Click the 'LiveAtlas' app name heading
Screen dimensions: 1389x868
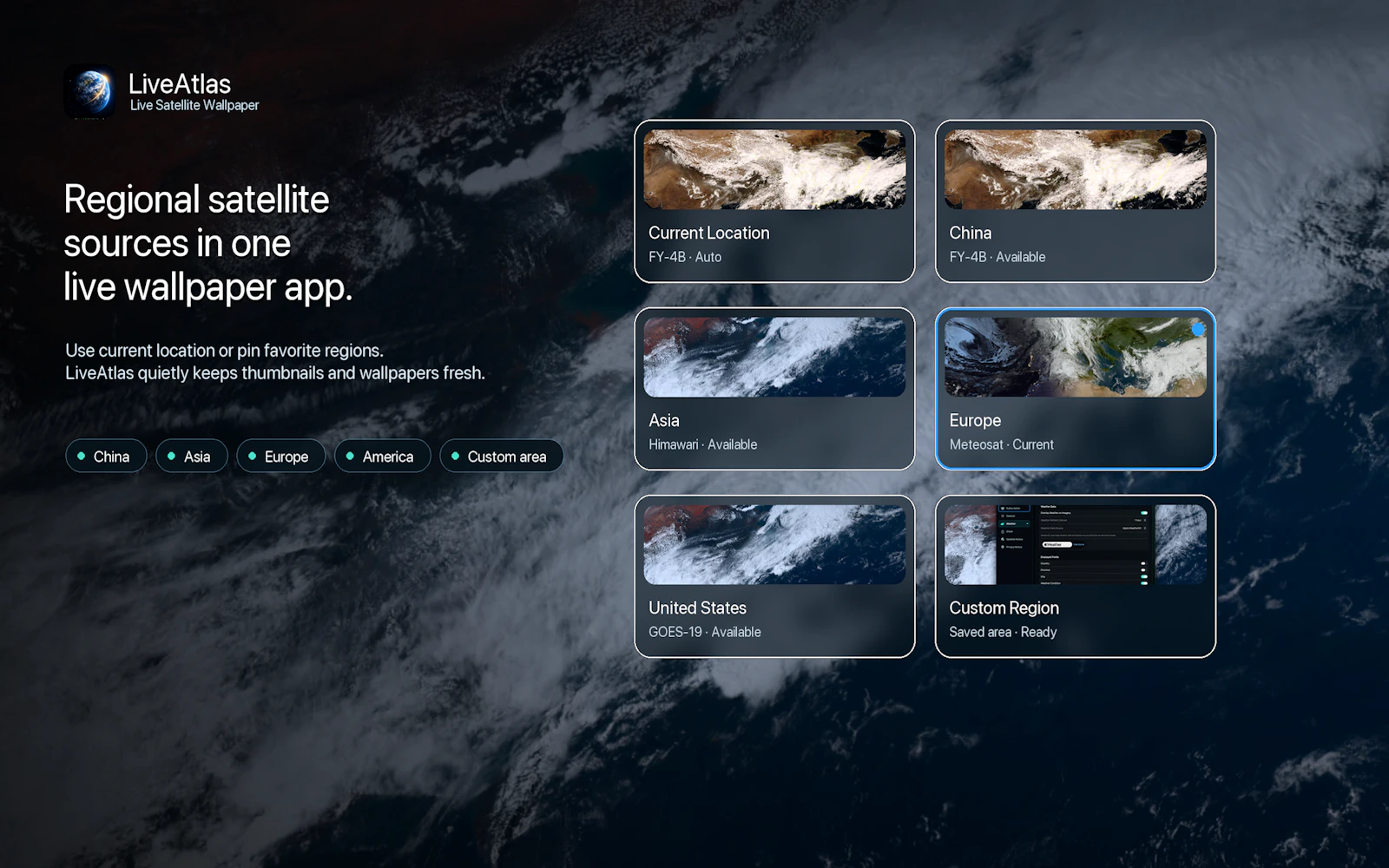tap(180, 83)
